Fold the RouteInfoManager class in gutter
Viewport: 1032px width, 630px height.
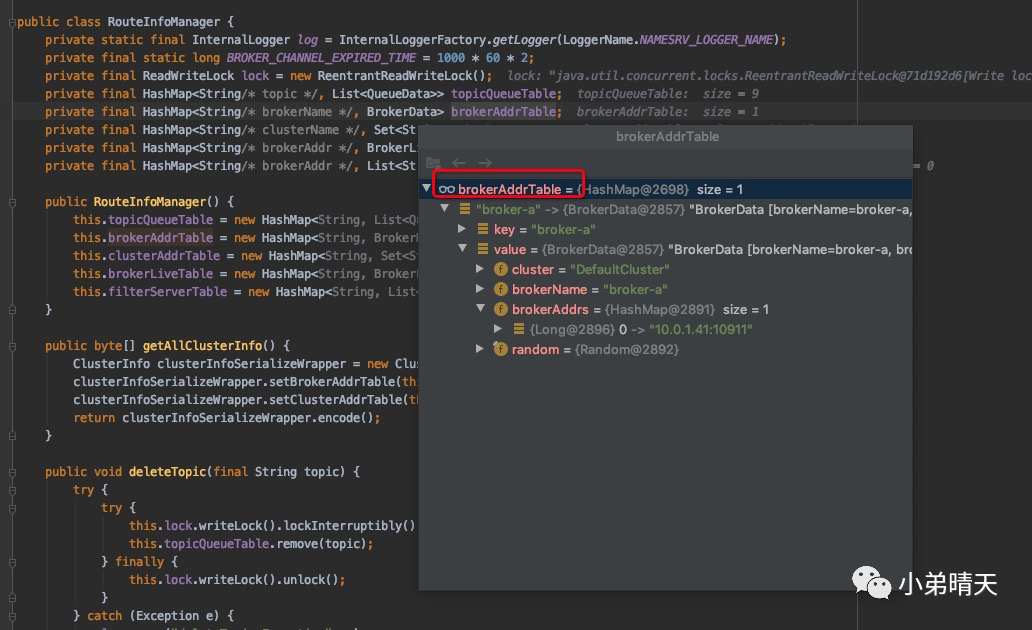tap(11, 22)
